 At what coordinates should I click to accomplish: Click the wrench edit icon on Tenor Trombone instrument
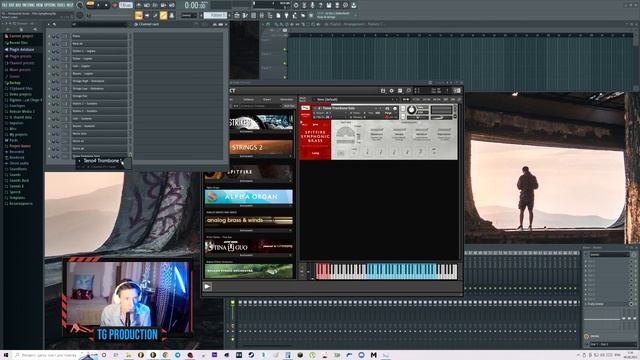(x=305, y=109)
